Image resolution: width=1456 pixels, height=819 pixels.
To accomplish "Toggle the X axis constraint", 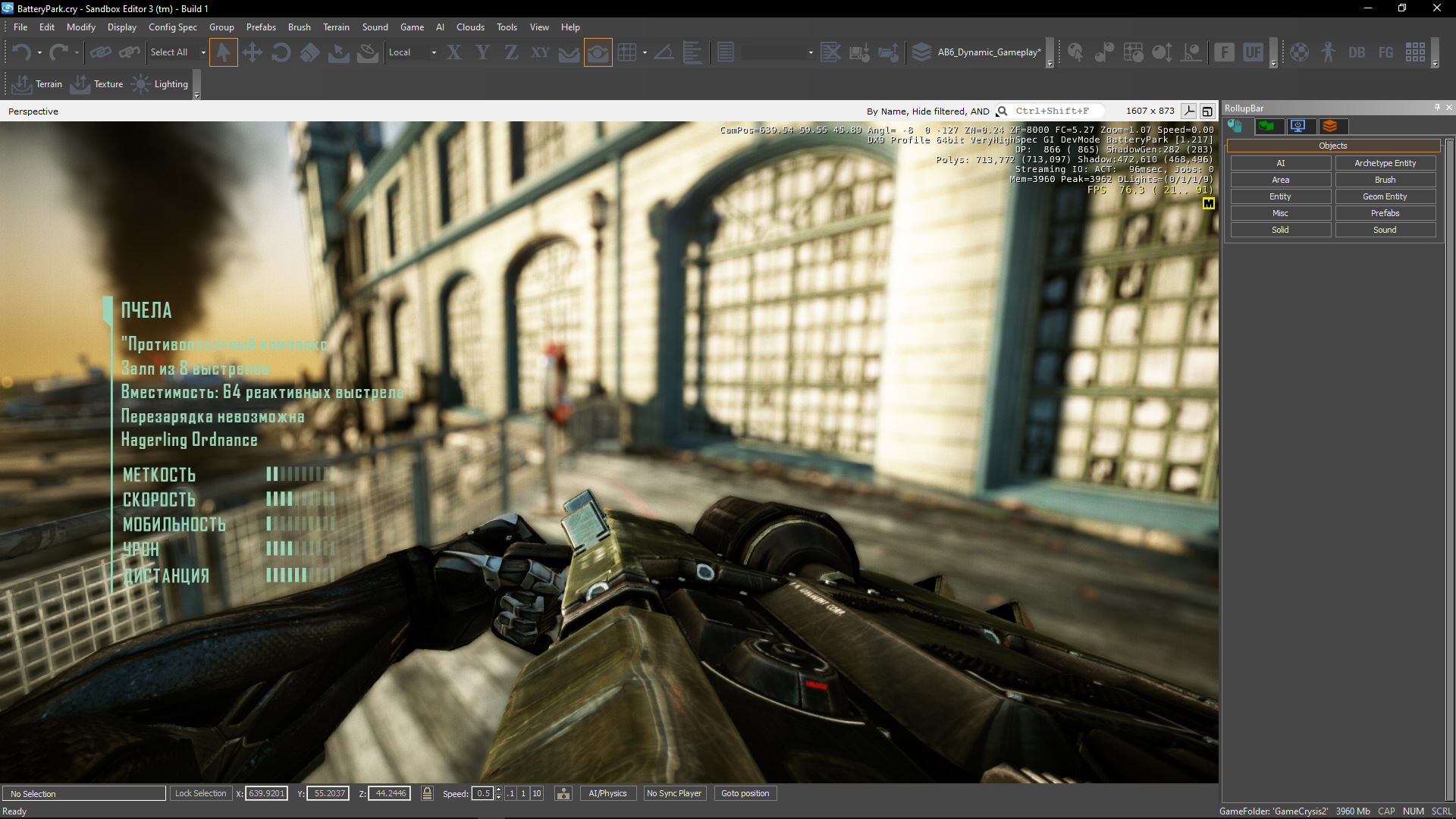I will tap(453, 52).
